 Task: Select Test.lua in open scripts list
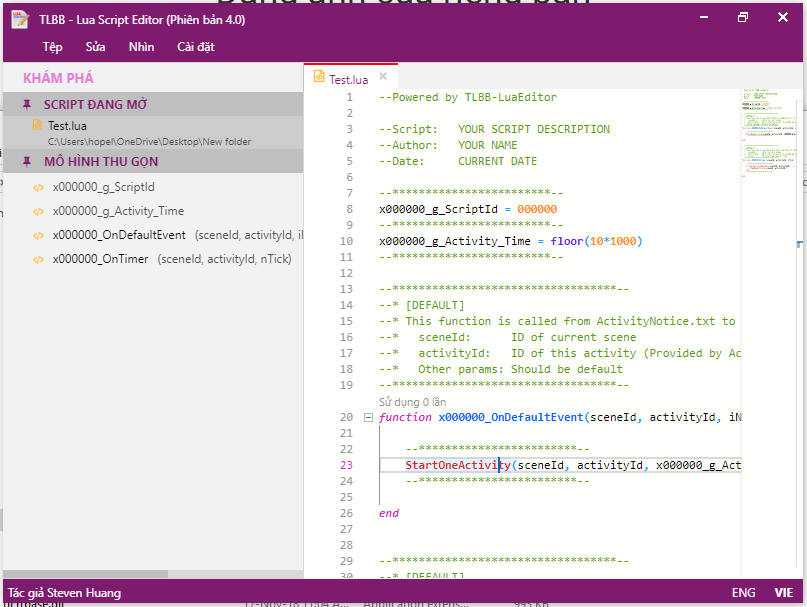(x=153, y=132)
